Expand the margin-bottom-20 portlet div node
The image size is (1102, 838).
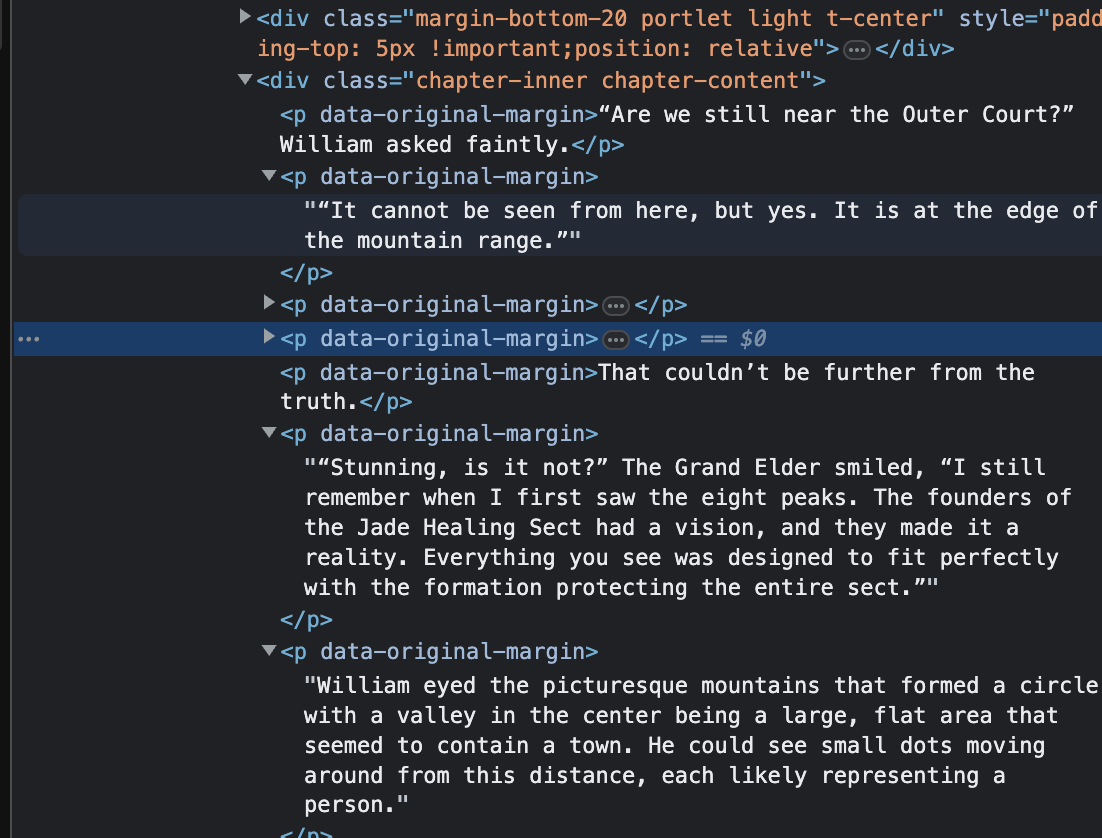(x=245, y=16)
